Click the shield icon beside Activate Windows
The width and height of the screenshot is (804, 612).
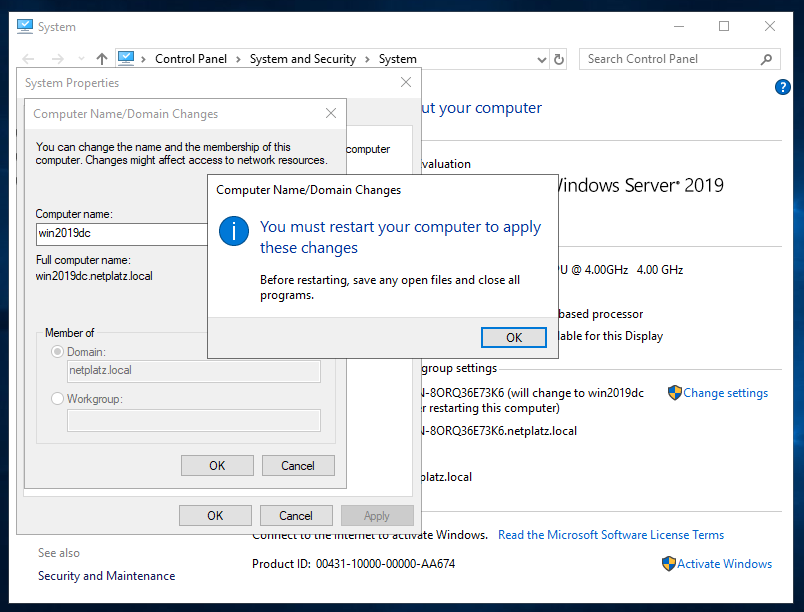(669, 564)
